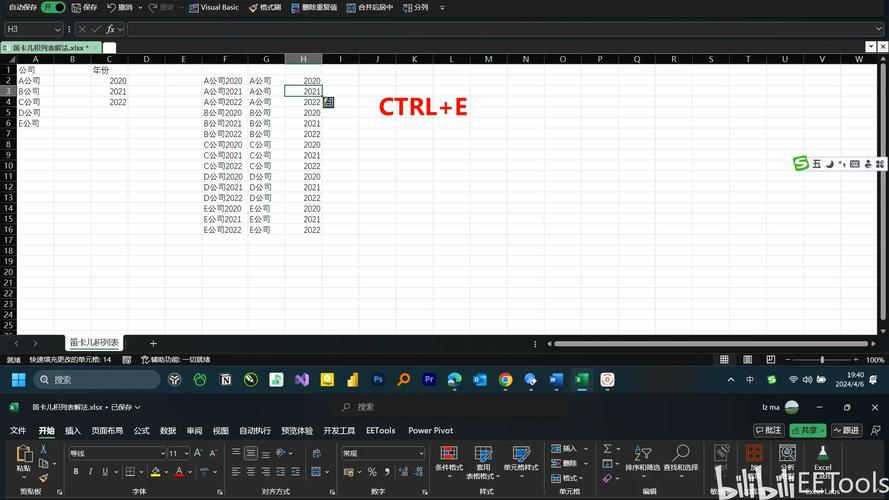
Task: Open 查找和选择 find and select
Action: coord(680,461)
